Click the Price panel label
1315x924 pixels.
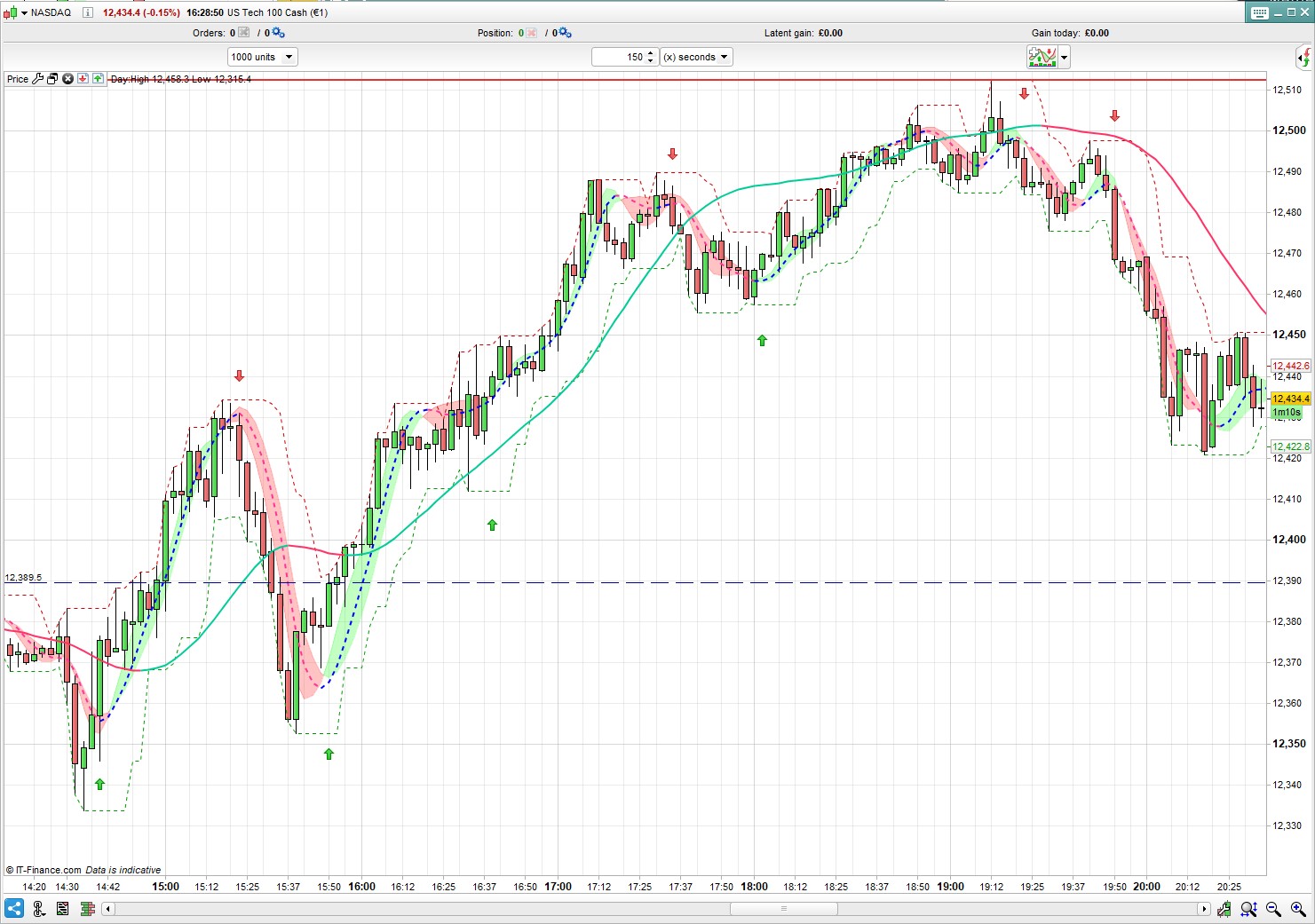[18, 79]
